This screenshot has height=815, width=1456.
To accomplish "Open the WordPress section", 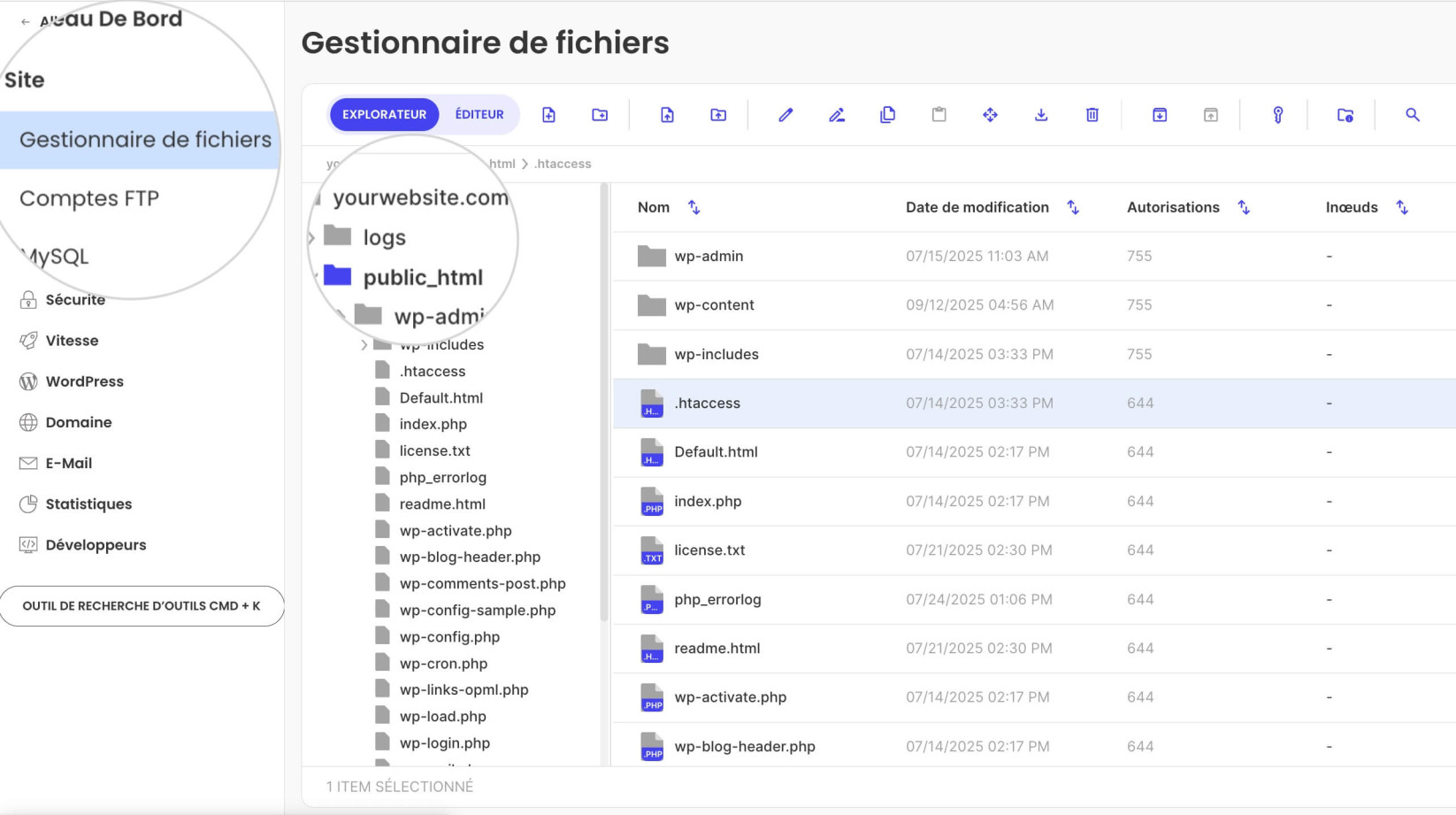I will coord(84,381).
